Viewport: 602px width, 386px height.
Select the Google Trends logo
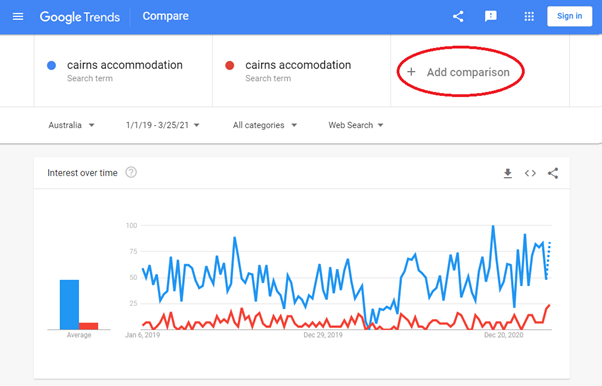coord(80,17)
